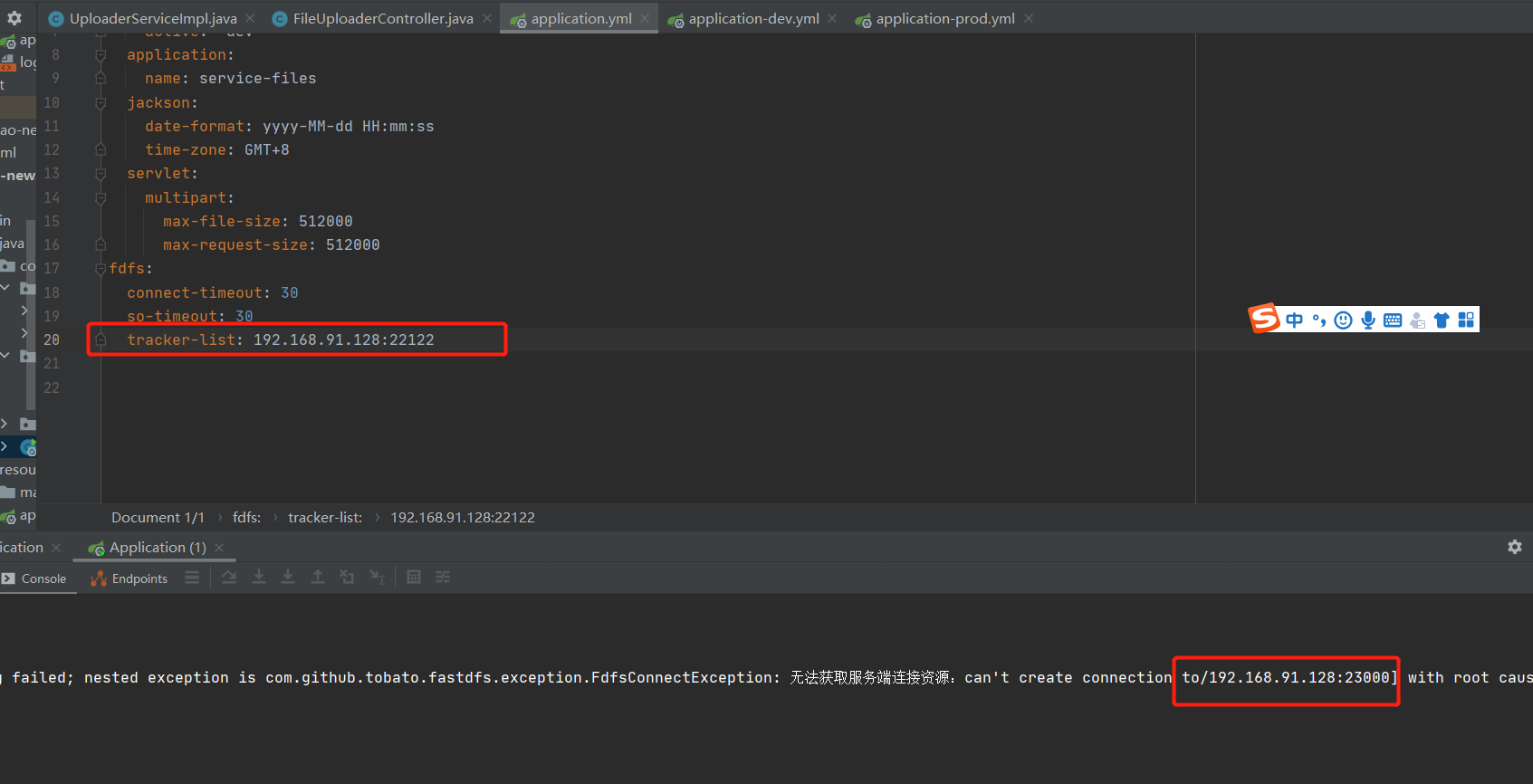Open project panel settings gear
The width and height of the screenshot is (1533, 784).
point(14,18)
